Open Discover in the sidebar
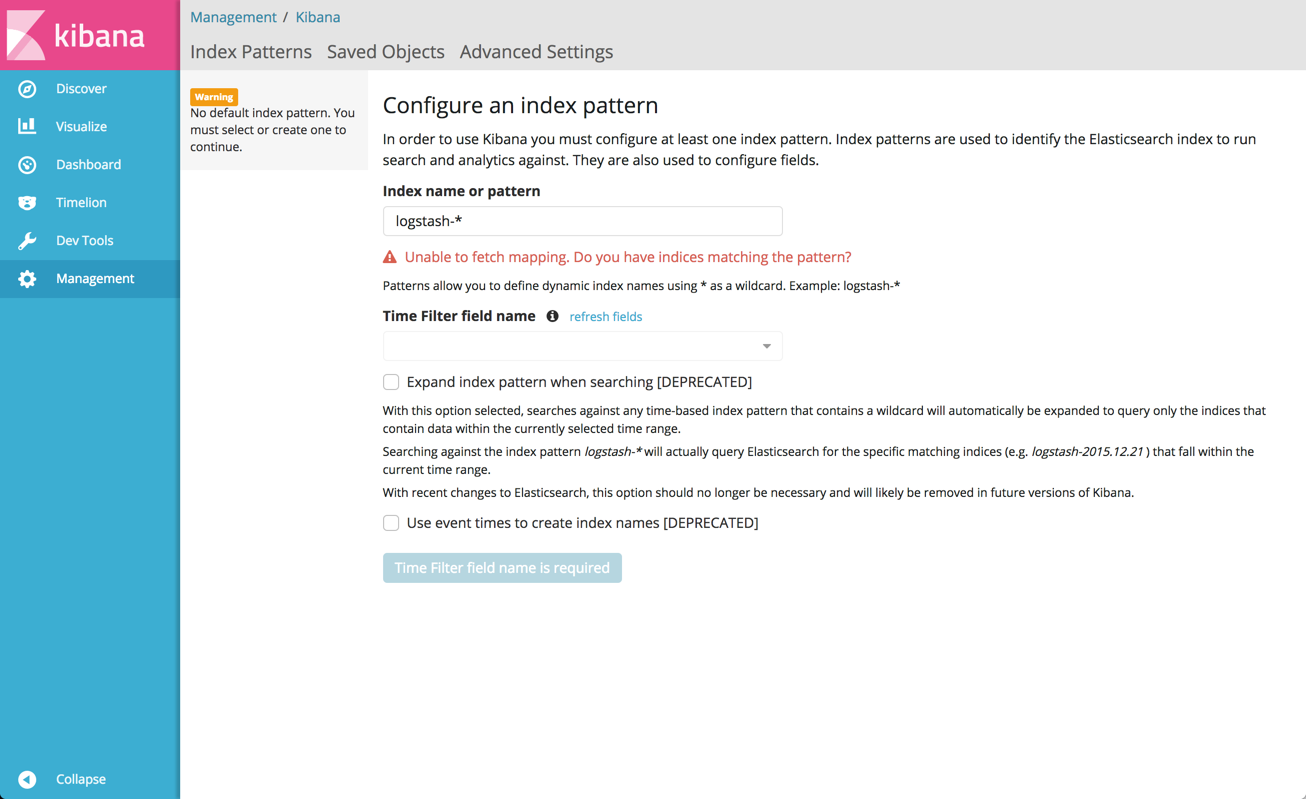The image size is (1306, 799). 90,89
